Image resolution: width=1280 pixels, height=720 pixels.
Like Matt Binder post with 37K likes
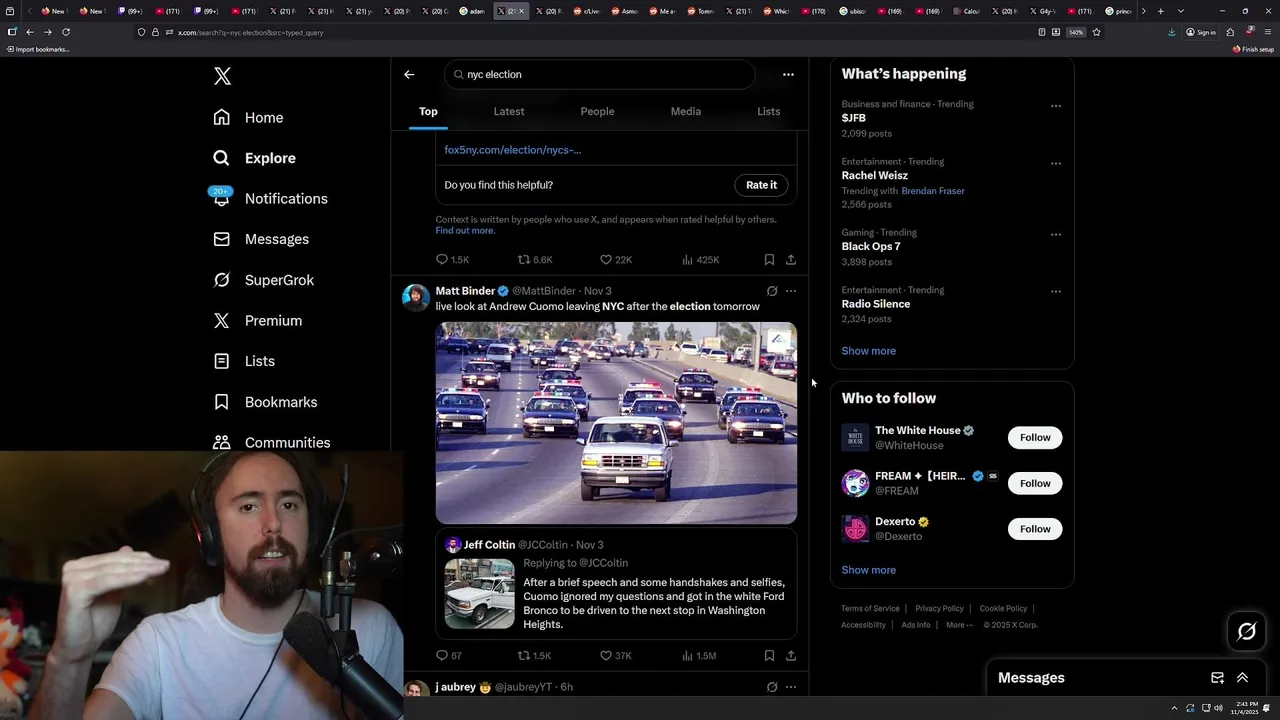615,656
